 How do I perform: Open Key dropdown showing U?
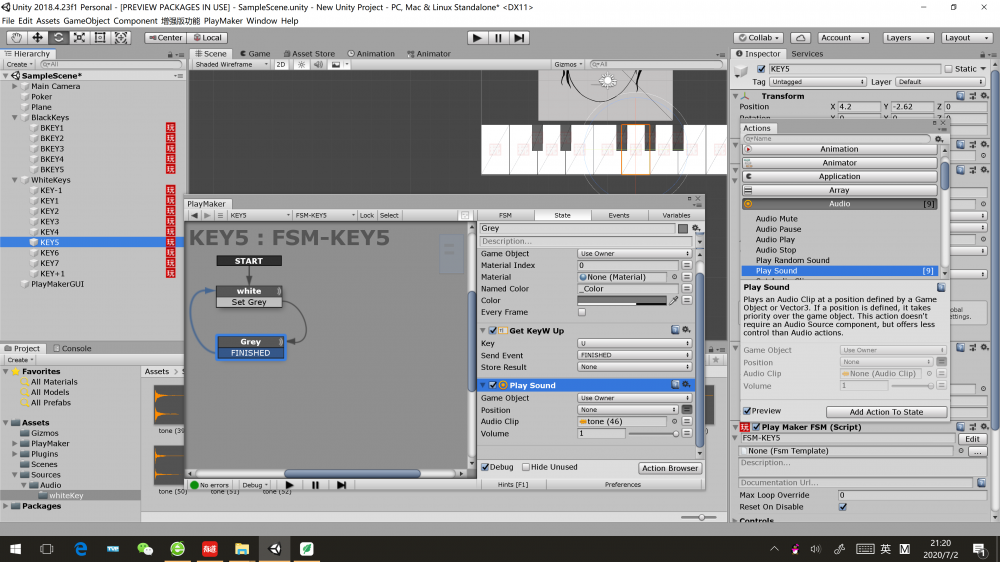[x=635, y=343]
